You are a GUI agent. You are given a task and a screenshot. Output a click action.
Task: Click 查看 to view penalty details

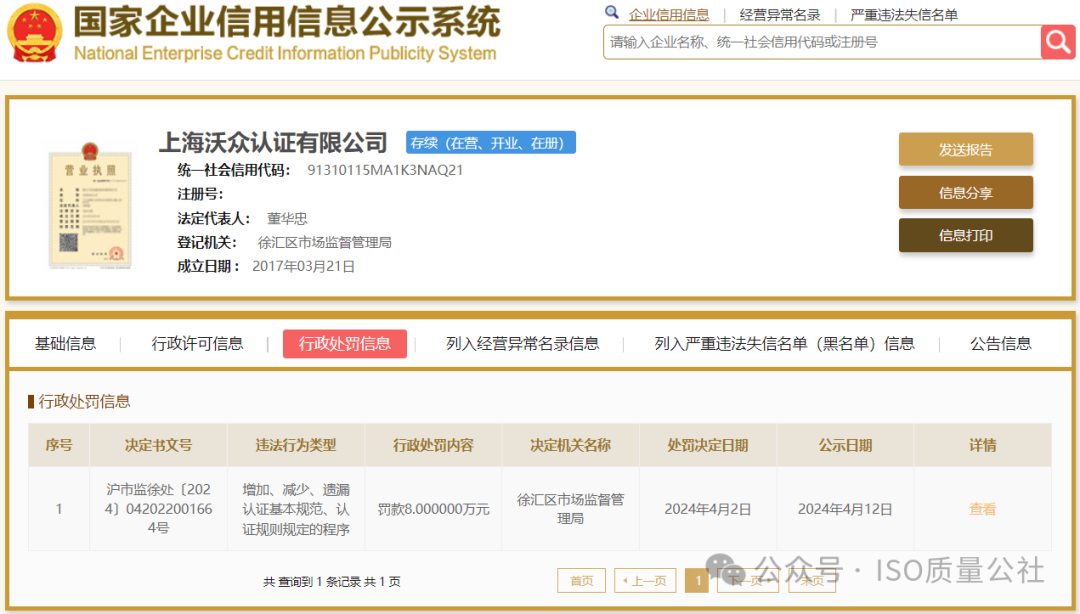(x=981, y=509)
